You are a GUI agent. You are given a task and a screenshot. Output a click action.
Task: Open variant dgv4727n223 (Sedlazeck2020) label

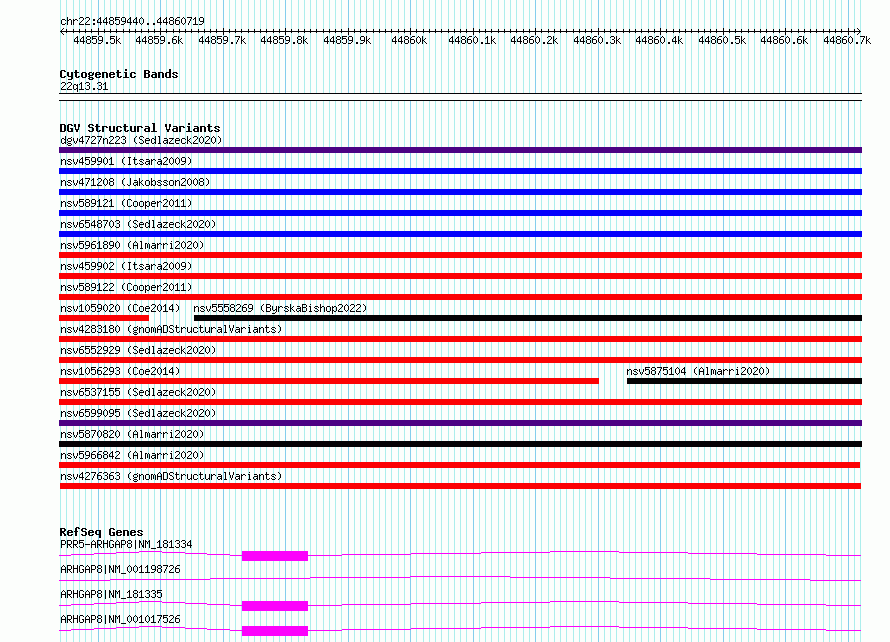click(x=141, y=140)
